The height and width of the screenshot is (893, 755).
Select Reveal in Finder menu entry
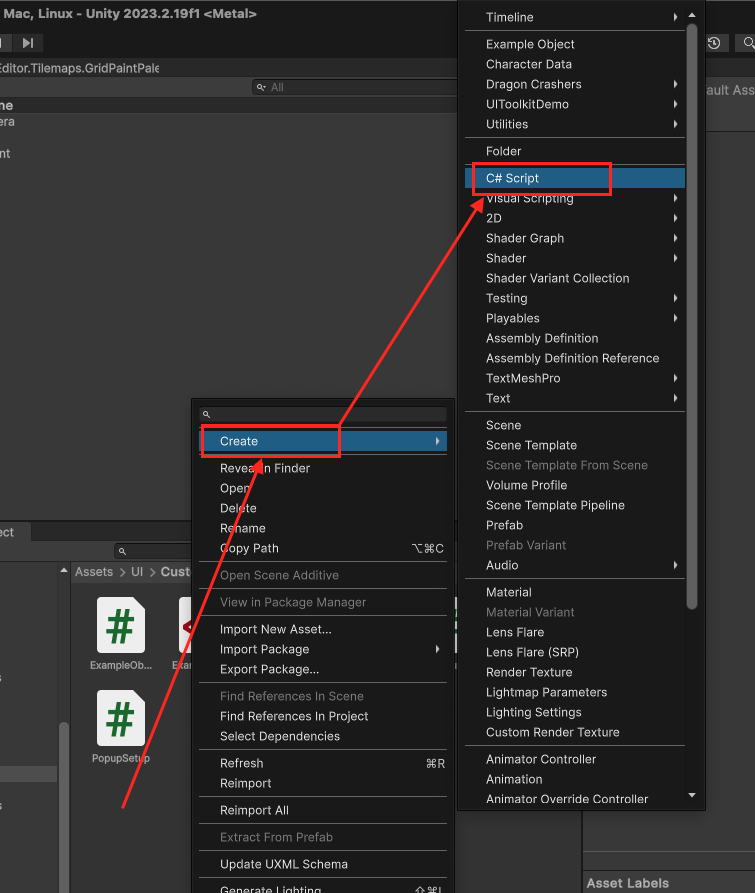point(265,468)
